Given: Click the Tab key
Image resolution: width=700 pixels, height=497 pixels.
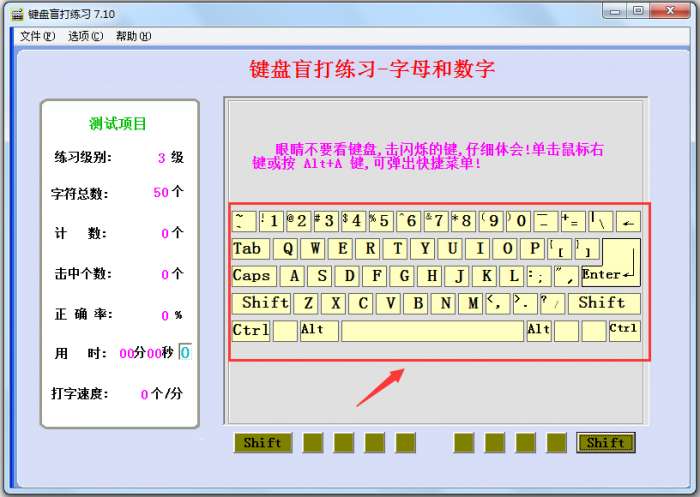Looking at the screenshot, I should pos(250,249).
